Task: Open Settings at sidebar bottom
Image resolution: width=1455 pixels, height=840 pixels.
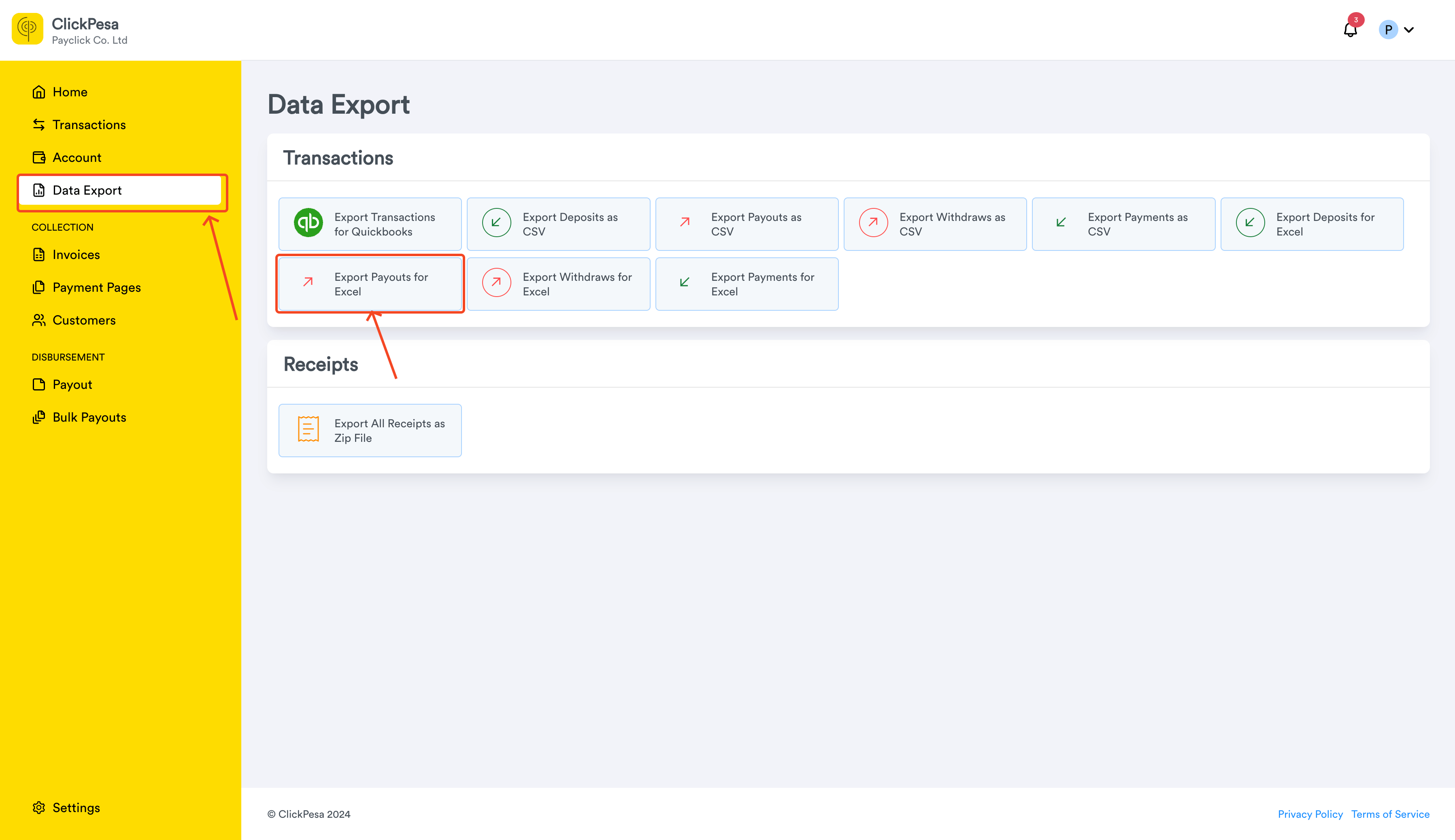Action: [x=120, y=808]
